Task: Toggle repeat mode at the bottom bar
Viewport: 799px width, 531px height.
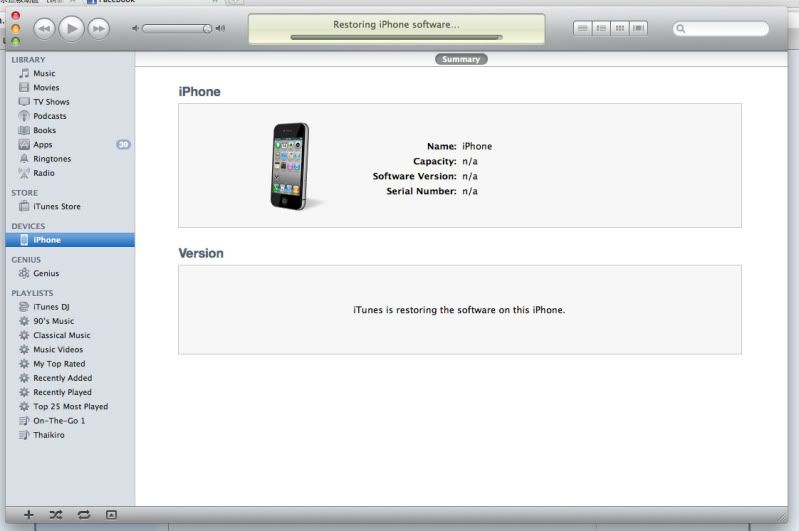Action: point(84,514)
